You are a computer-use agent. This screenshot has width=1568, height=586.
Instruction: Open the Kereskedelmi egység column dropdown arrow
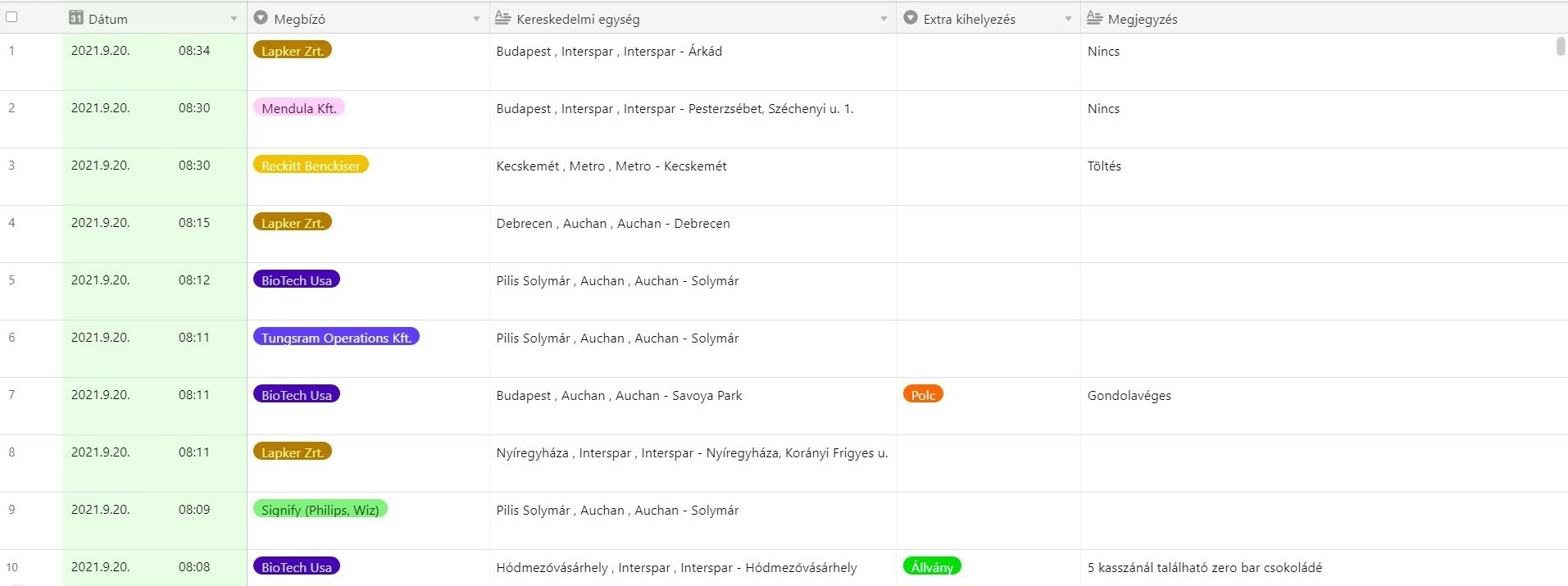point(884,19)
